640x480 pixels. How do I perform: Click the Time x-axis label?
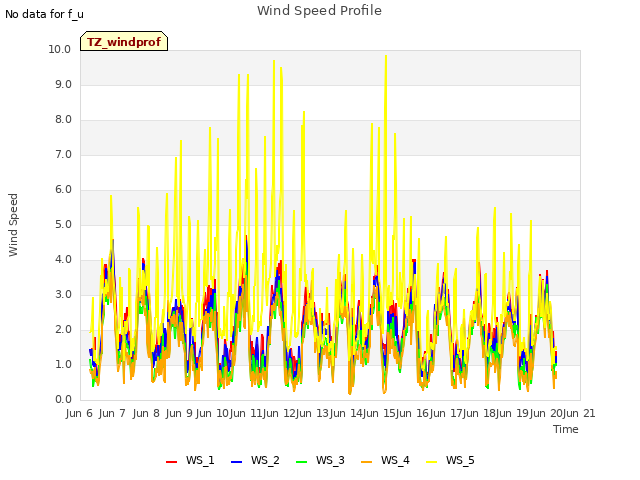566,429
